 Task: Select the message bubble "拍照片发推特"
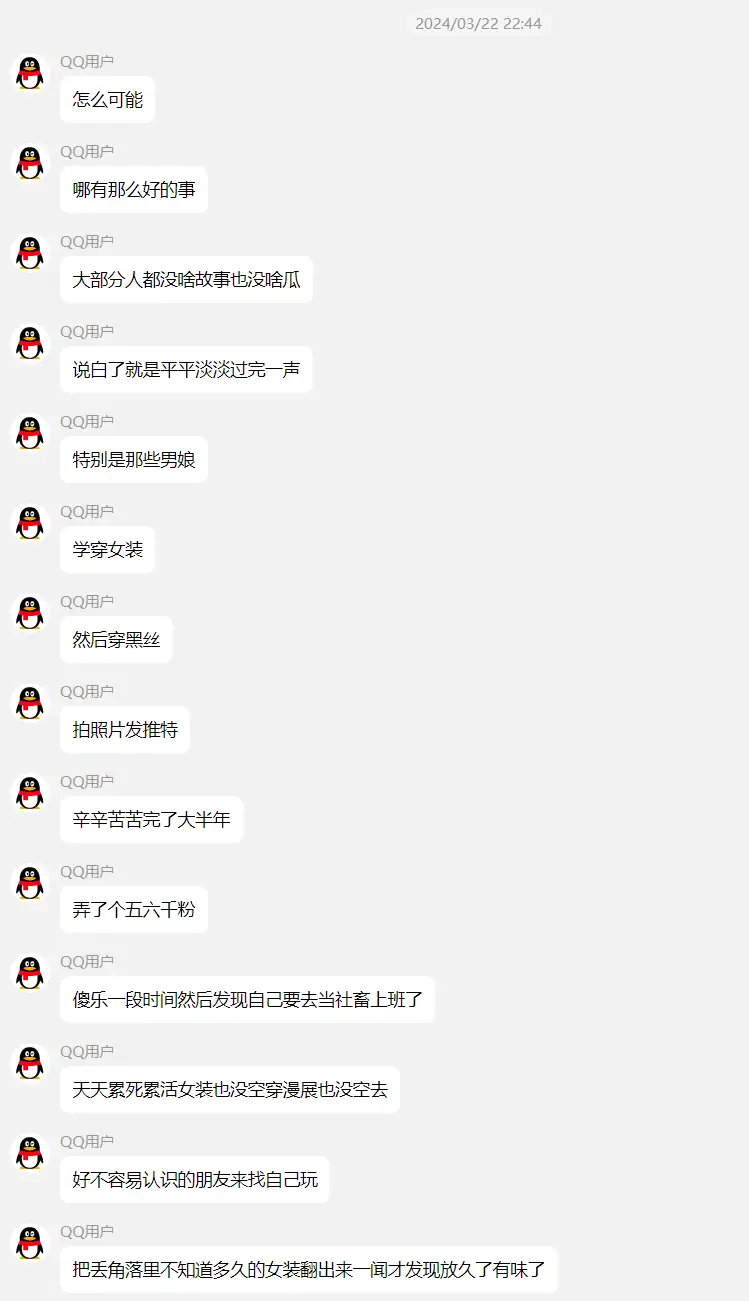(125, 730)
